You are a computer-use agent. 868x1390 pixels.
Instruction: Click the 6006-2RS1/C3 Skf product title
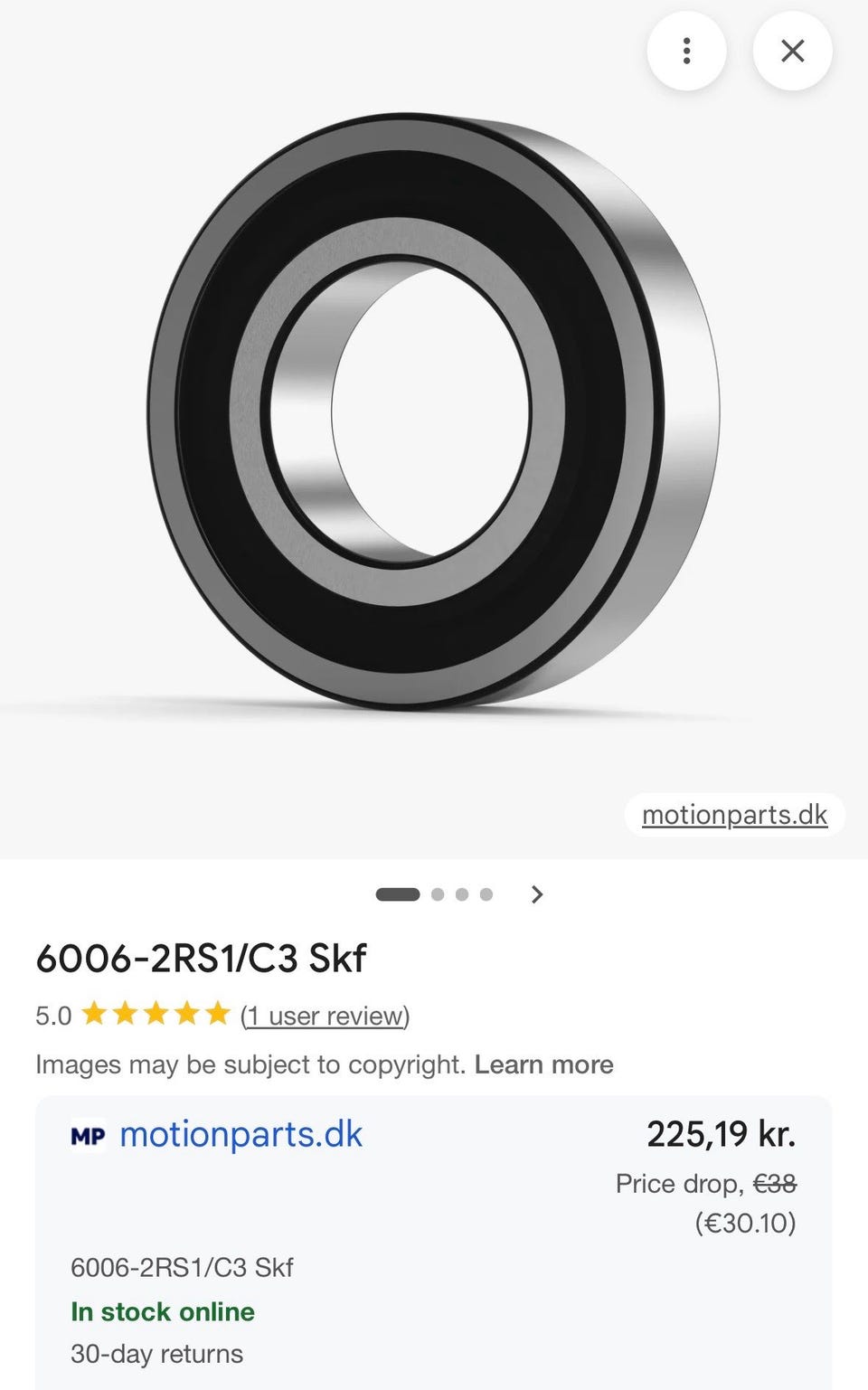tap(201, 959)
